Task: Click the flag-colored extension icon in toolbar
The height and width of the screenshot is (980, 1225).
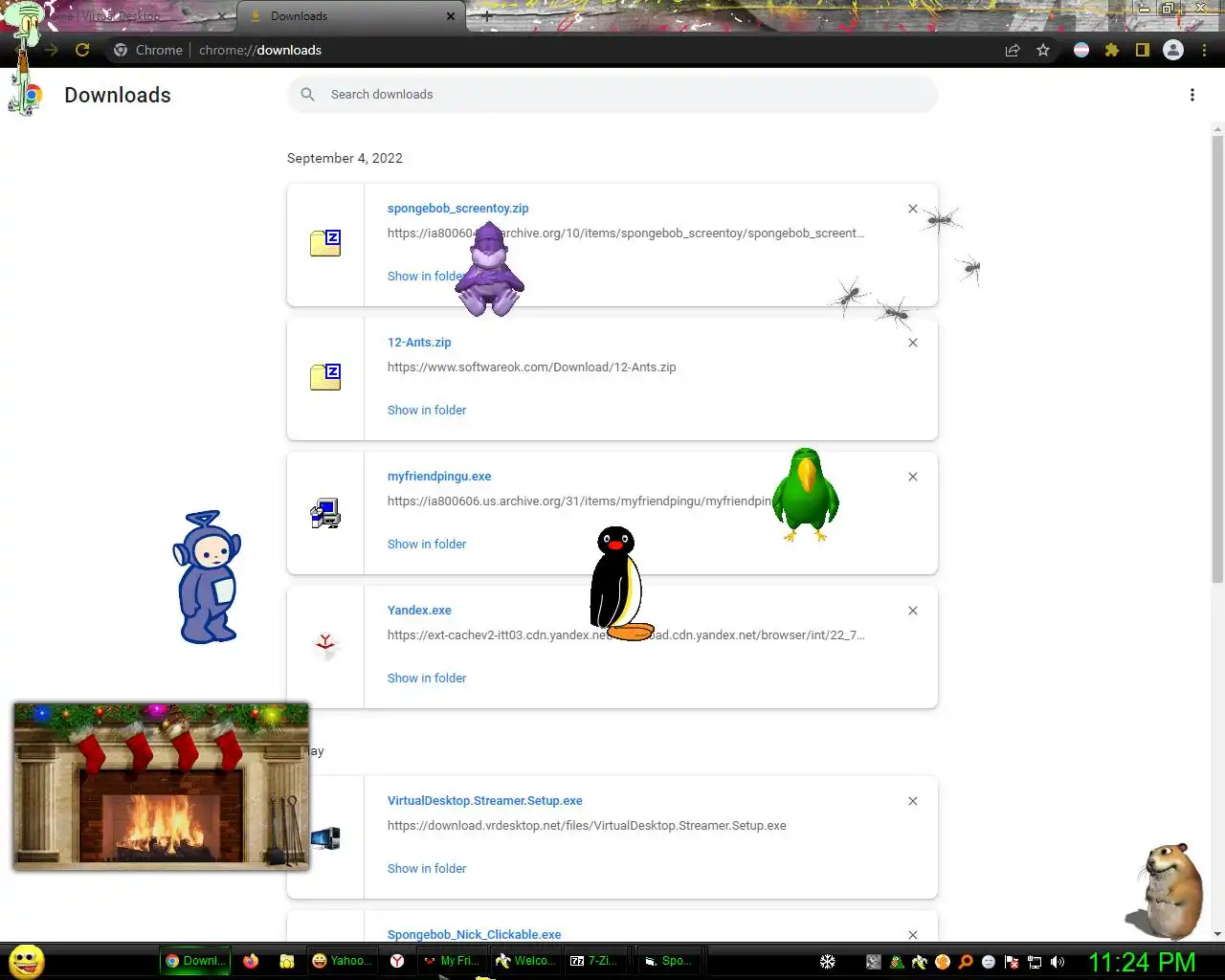Action: click(x=1081, y=50)
